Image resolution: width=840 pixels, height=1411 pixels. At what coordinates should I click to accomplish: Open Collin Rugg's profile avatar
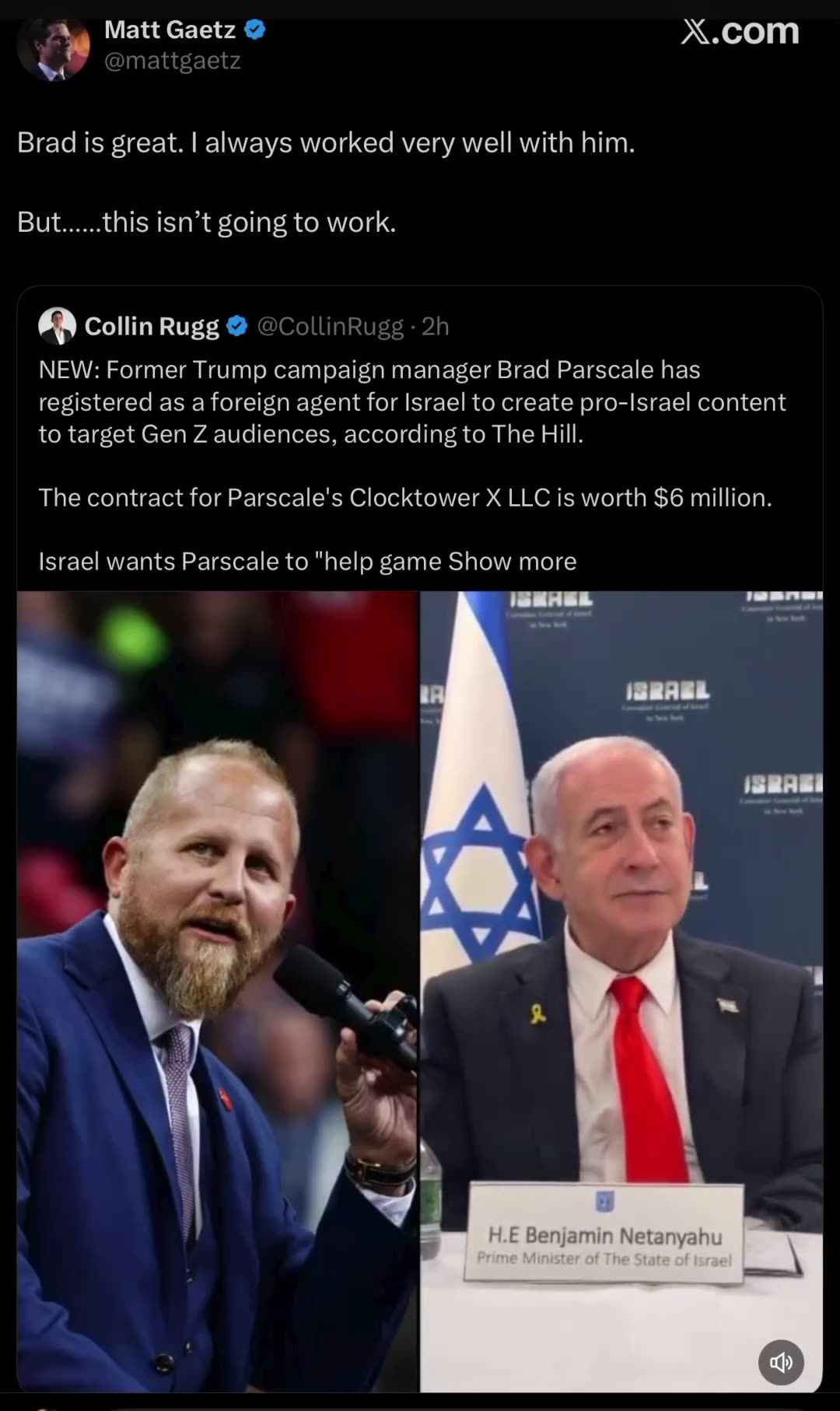57,326
